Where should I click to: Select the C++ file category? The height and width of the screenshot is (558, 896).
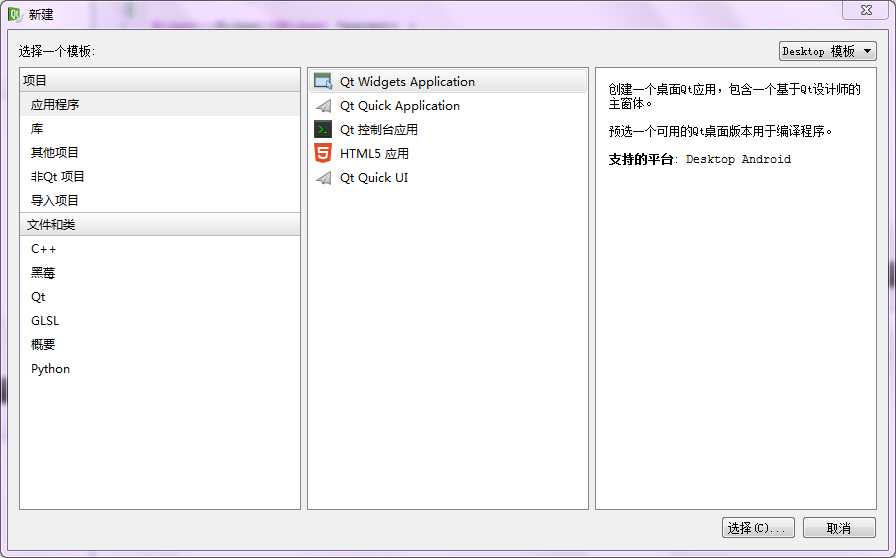(x=159, y=249)
